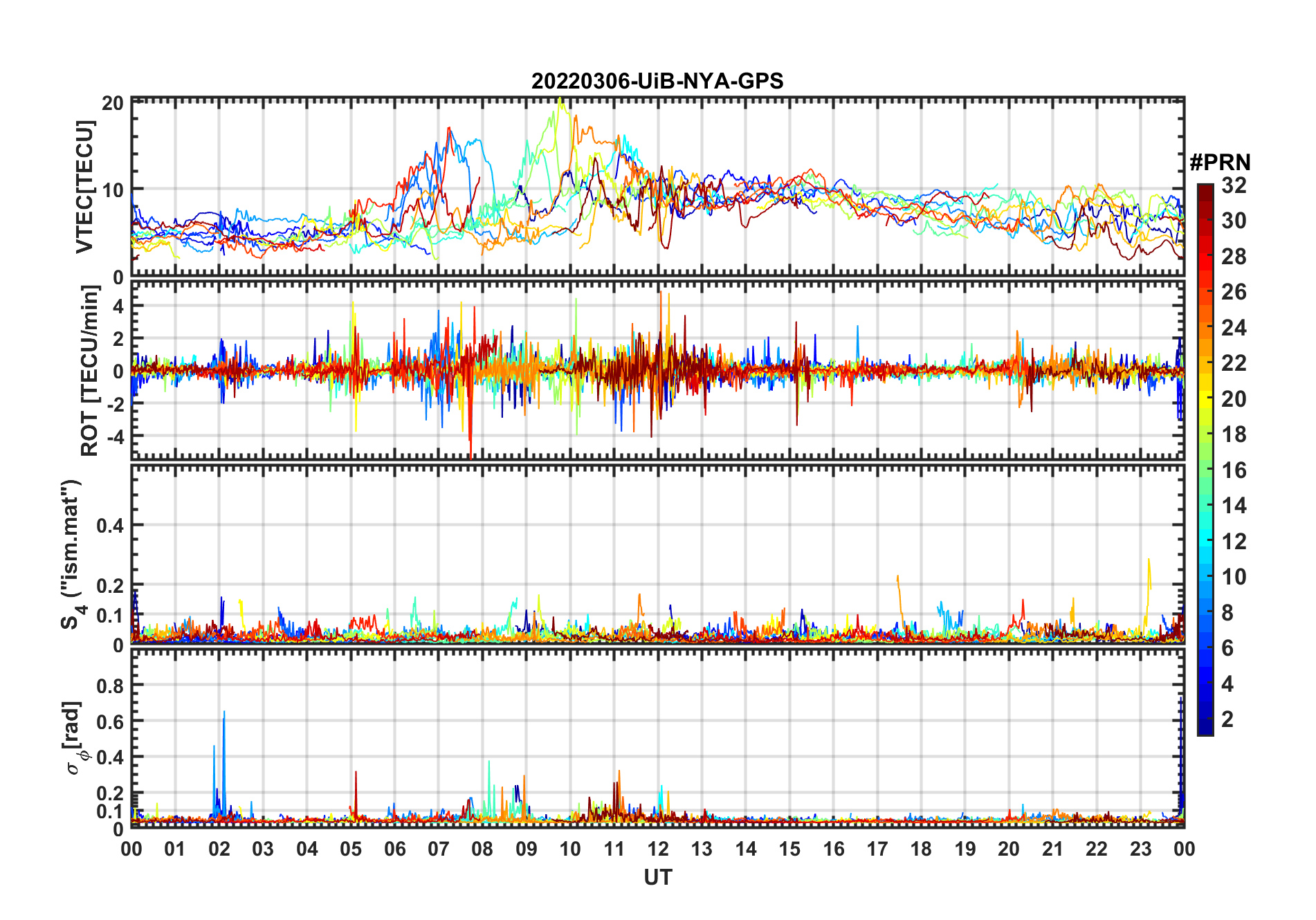The image size is (1316, 920).
Task: Click the colorbar tick label 24
Action: tap(1234, 328)
